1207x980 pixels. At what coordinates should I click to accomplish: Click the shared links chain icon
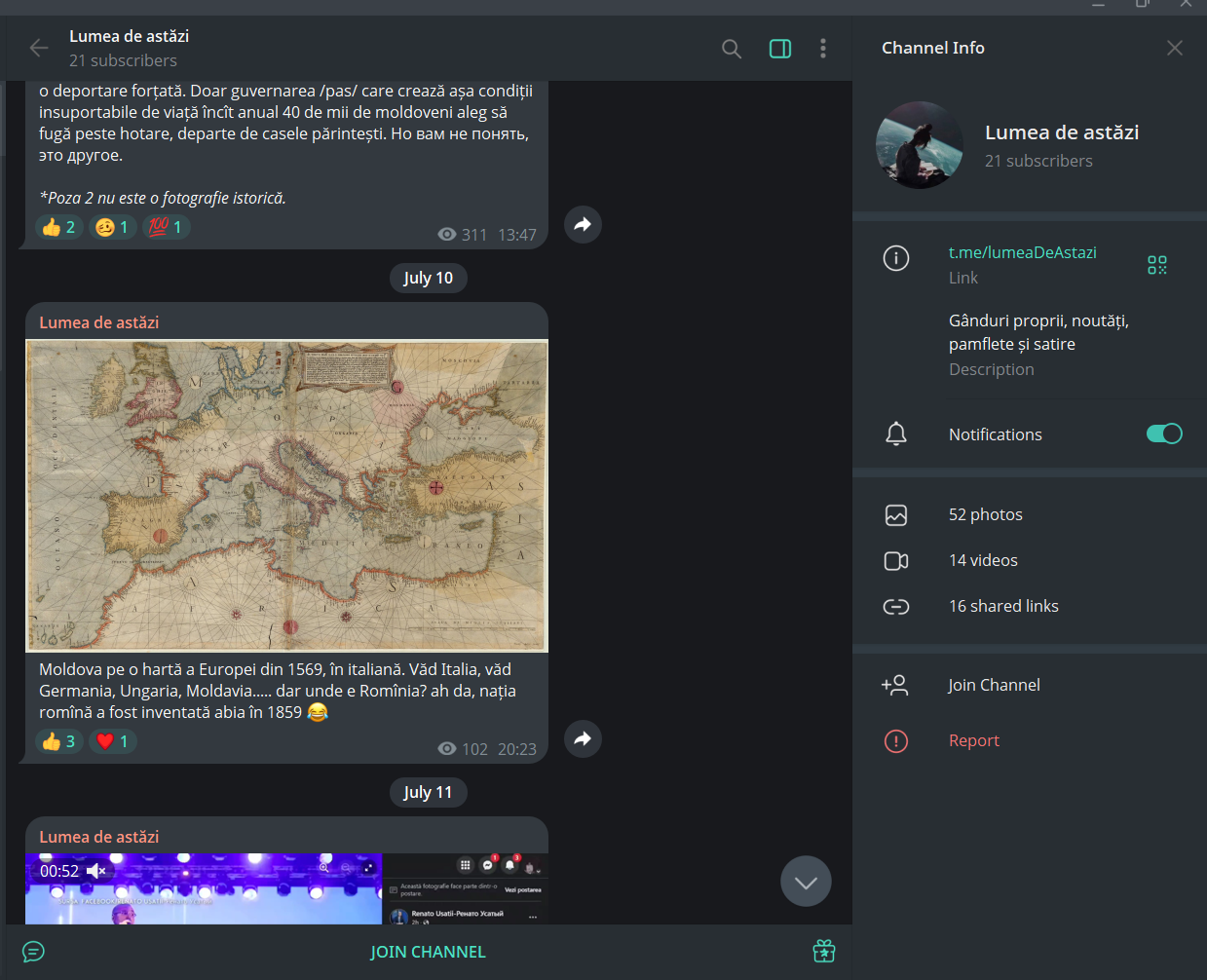click(x=896, y=607)
